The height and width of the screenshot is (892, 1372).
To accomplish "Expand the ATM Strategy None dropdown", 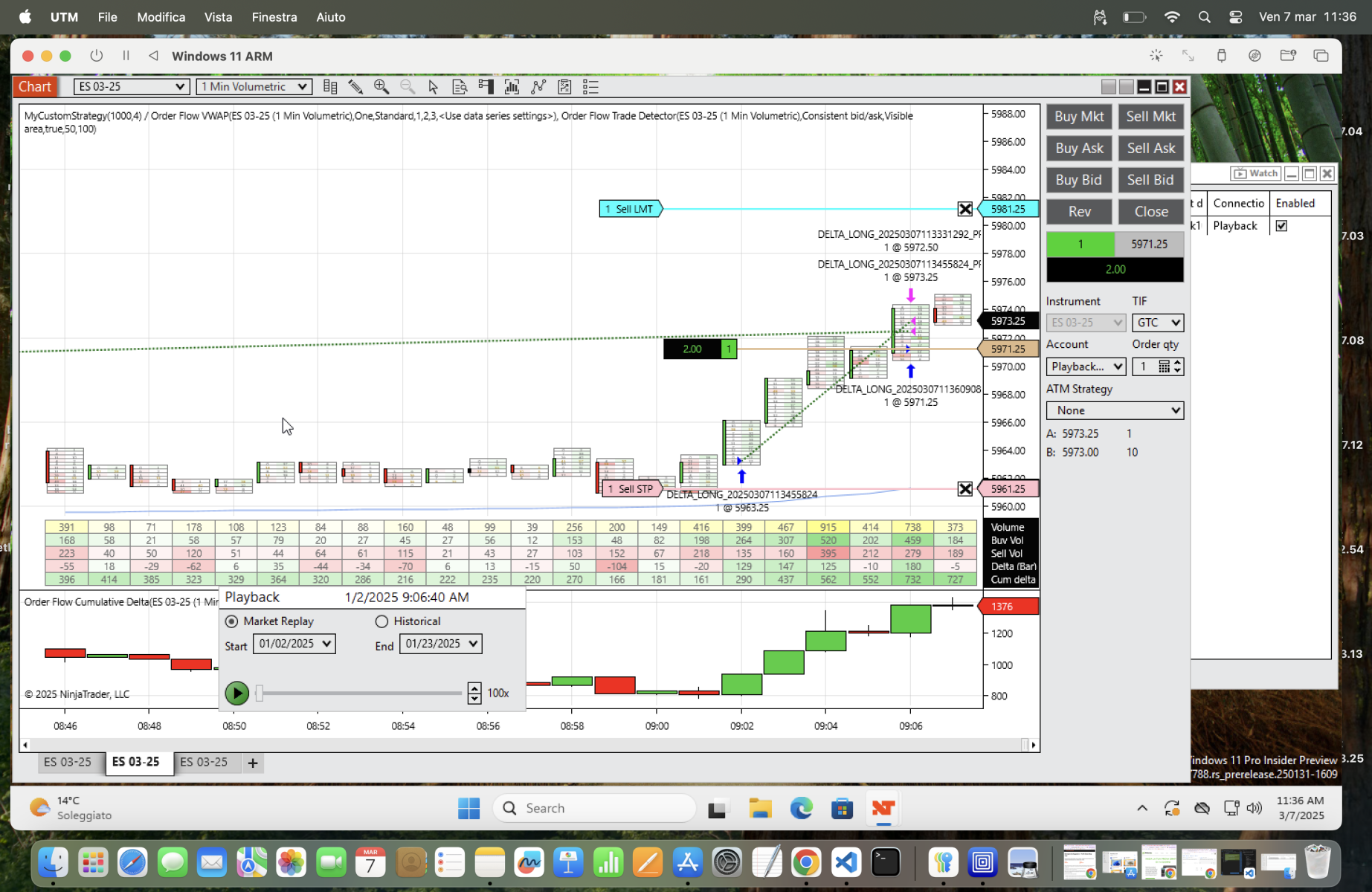I will pyautogui.click(x=1115, y=410).
